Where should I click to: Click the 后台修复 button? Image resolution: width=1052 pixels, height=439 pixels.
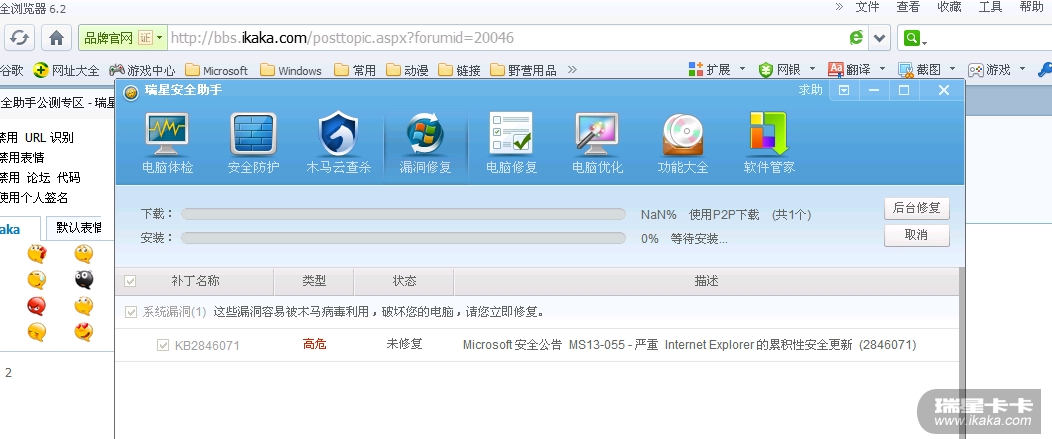tap(916, 208)
